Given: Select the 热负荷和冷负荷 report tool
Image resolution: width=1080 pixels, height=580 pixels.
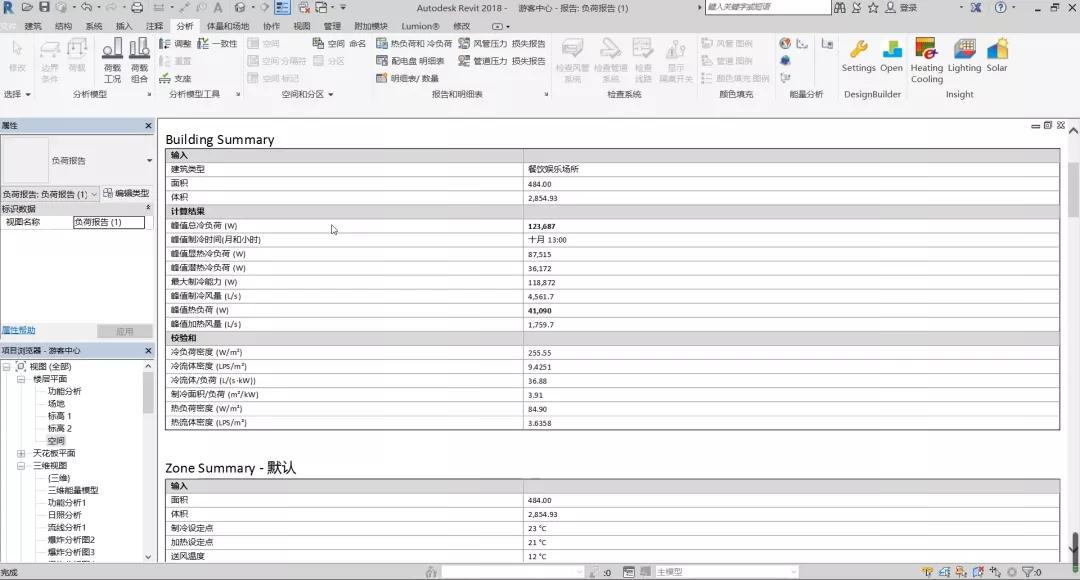Looking at the screenshot, I should pyautogui.click(x=413, y=43).
